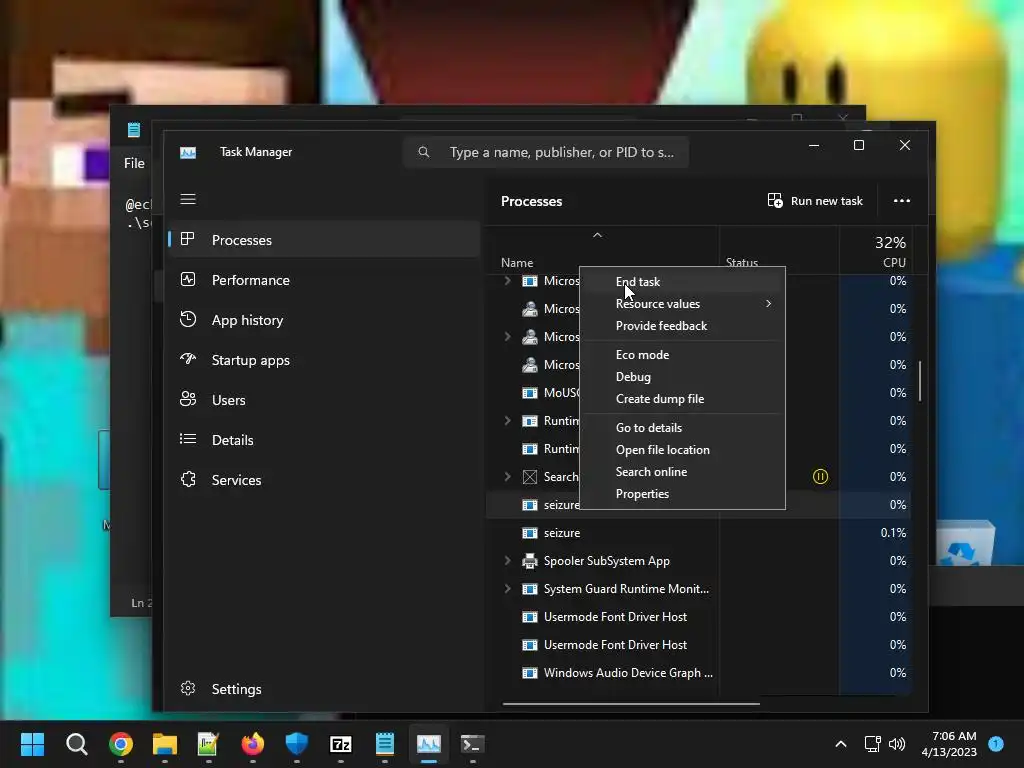Click the horizontal scrollbar under process list
This screenshot has height=768, width=1024.
[631, 704]
